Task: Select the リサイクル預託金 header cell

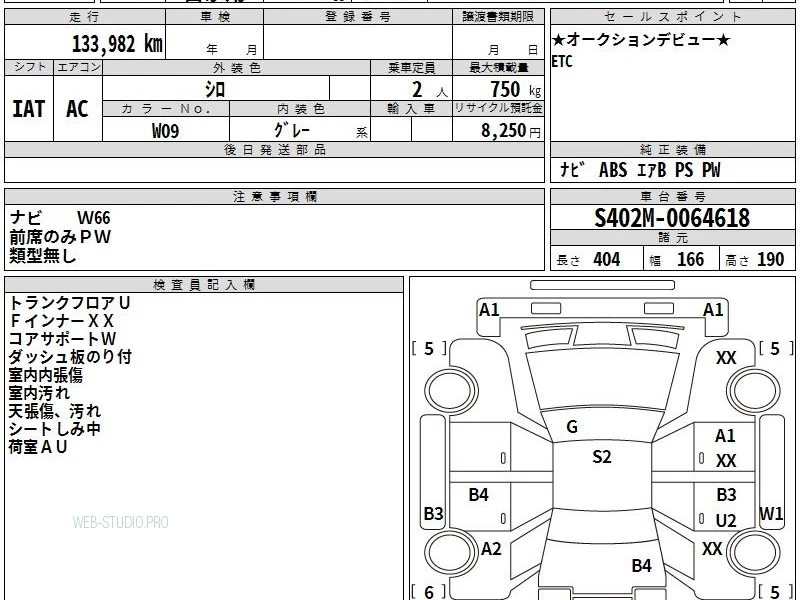Action: click(x=498, y=108)
